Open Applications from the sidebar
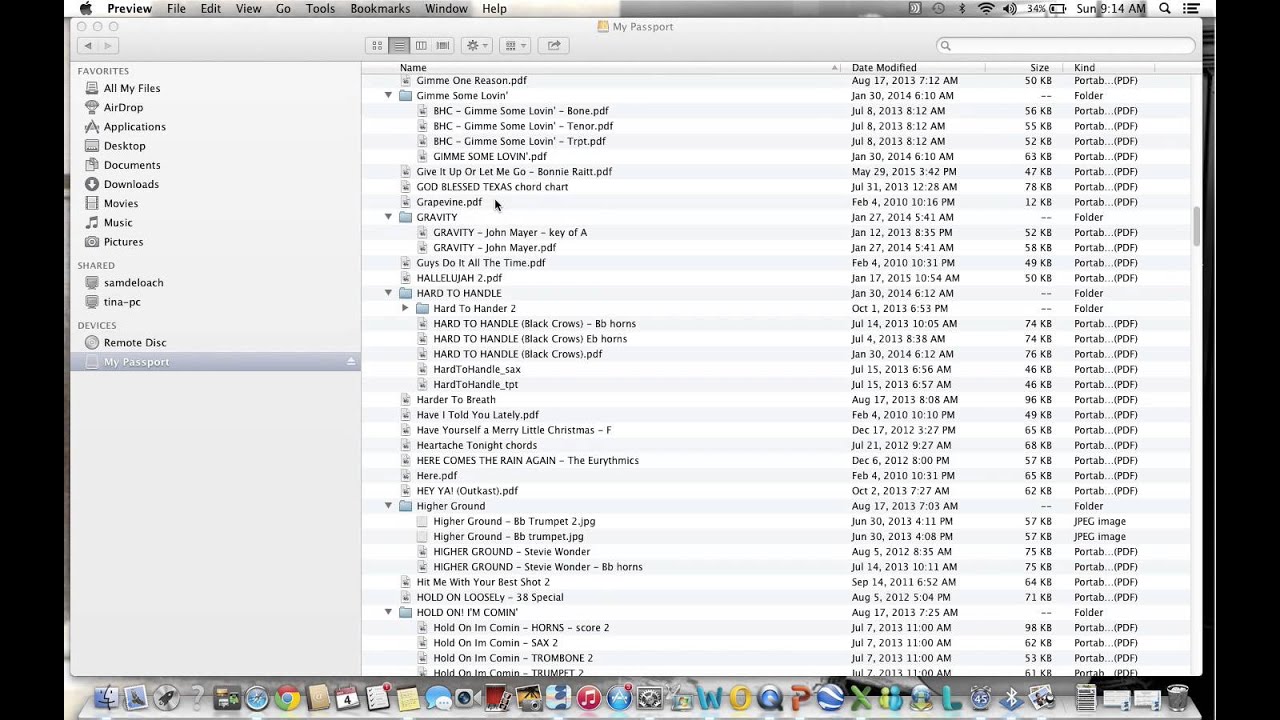 pyautogui.click(x=134, y=126)
